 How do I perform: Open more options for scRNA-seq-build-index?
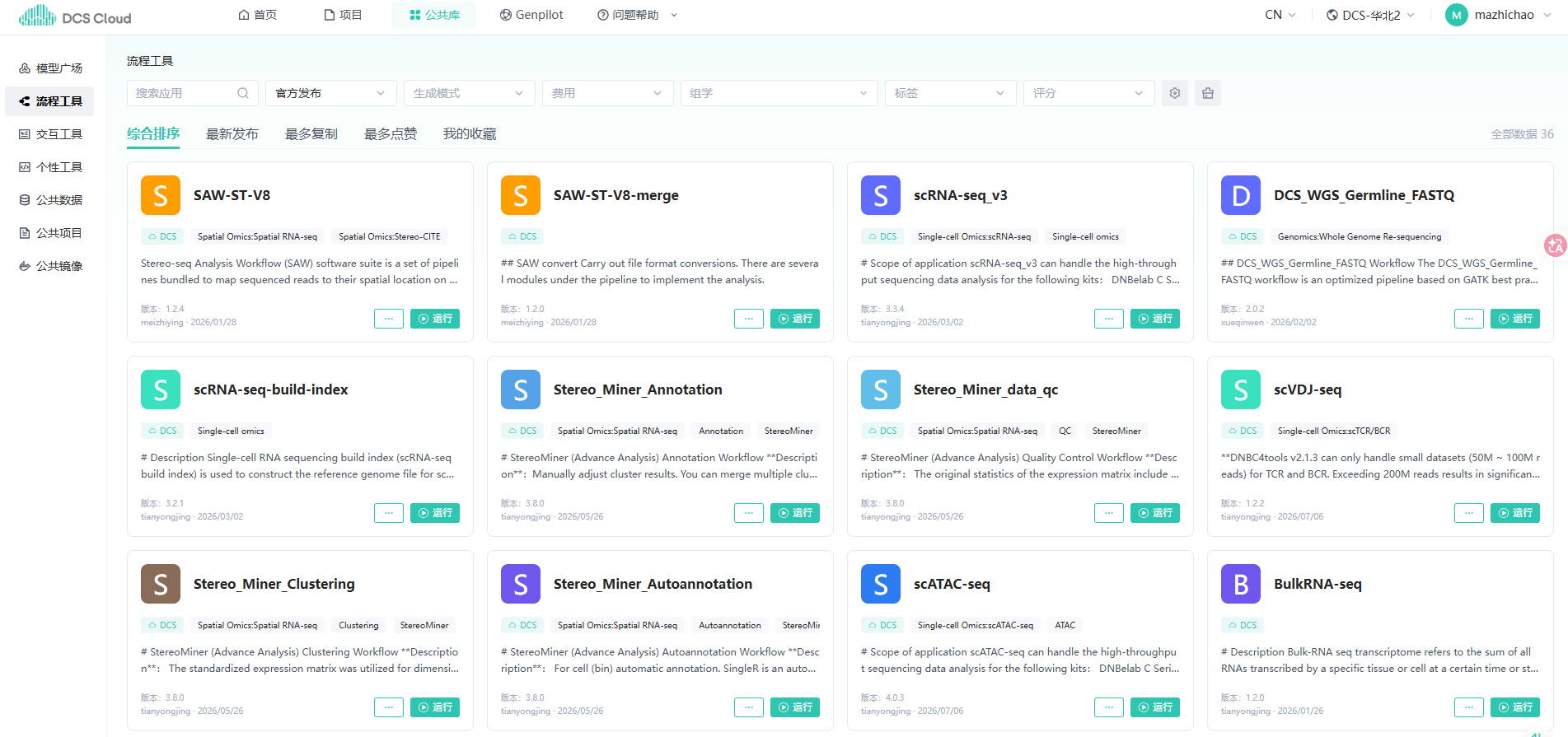389,513
